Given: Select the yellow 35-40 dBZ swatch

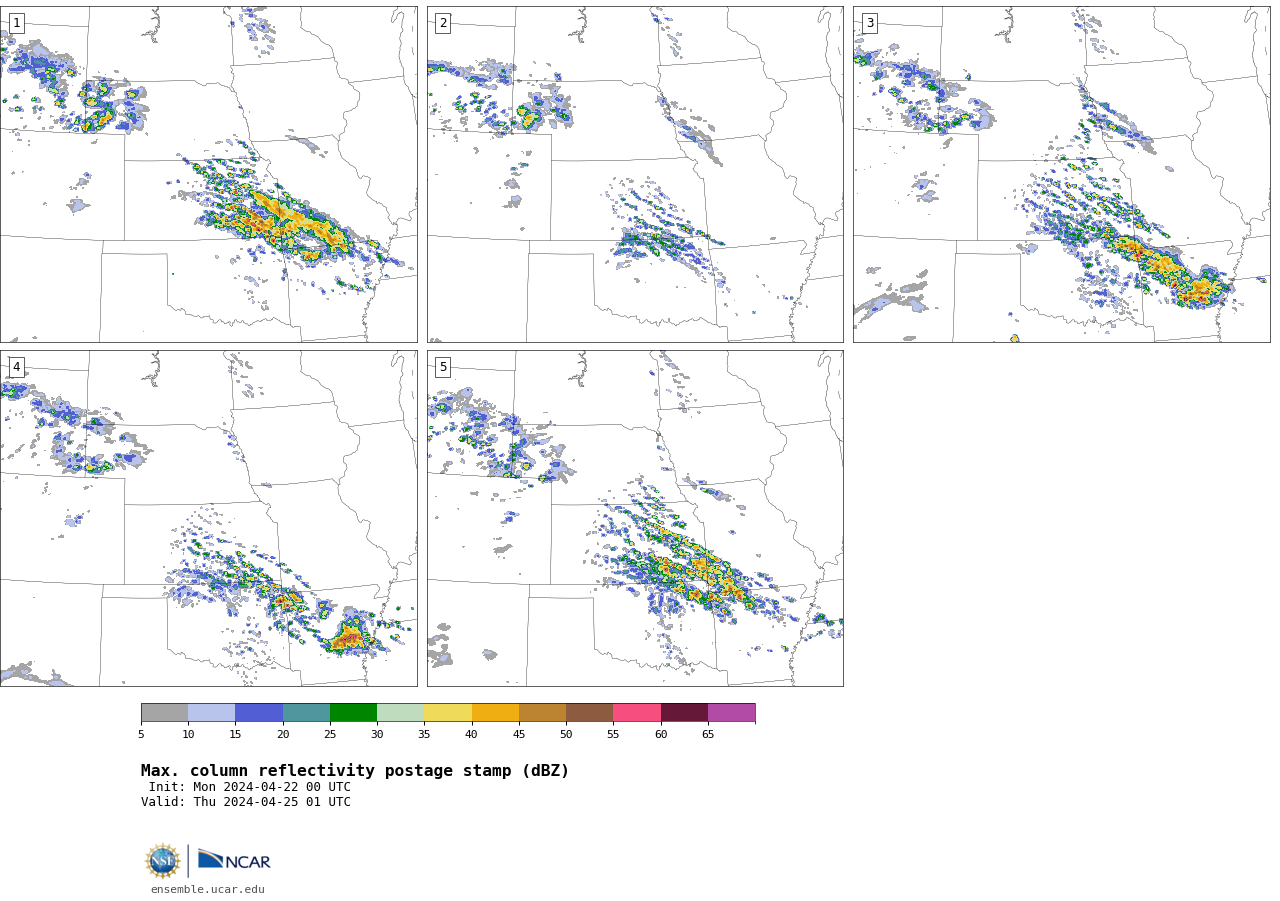Looking at the screenshot, I should tap(448, 713).
